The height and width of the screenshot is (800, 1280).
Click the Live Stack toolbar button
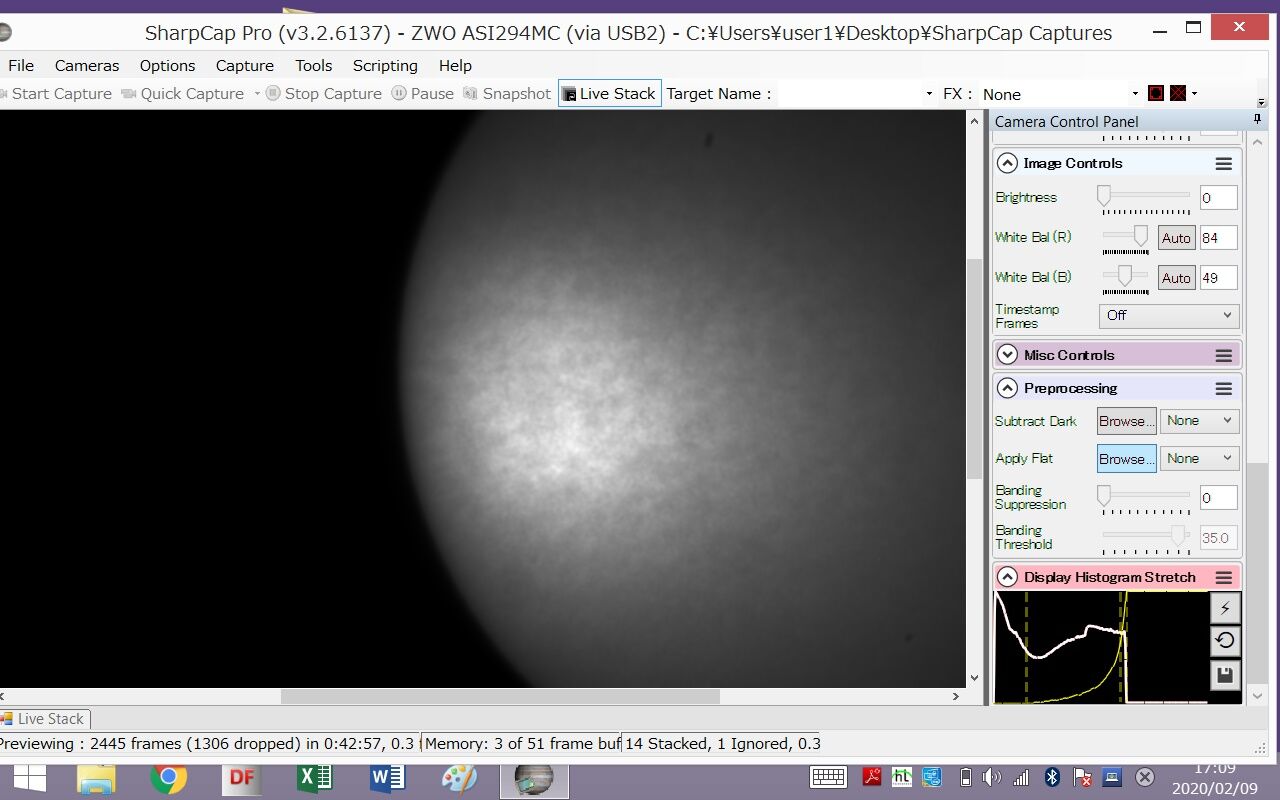[609, 93]
